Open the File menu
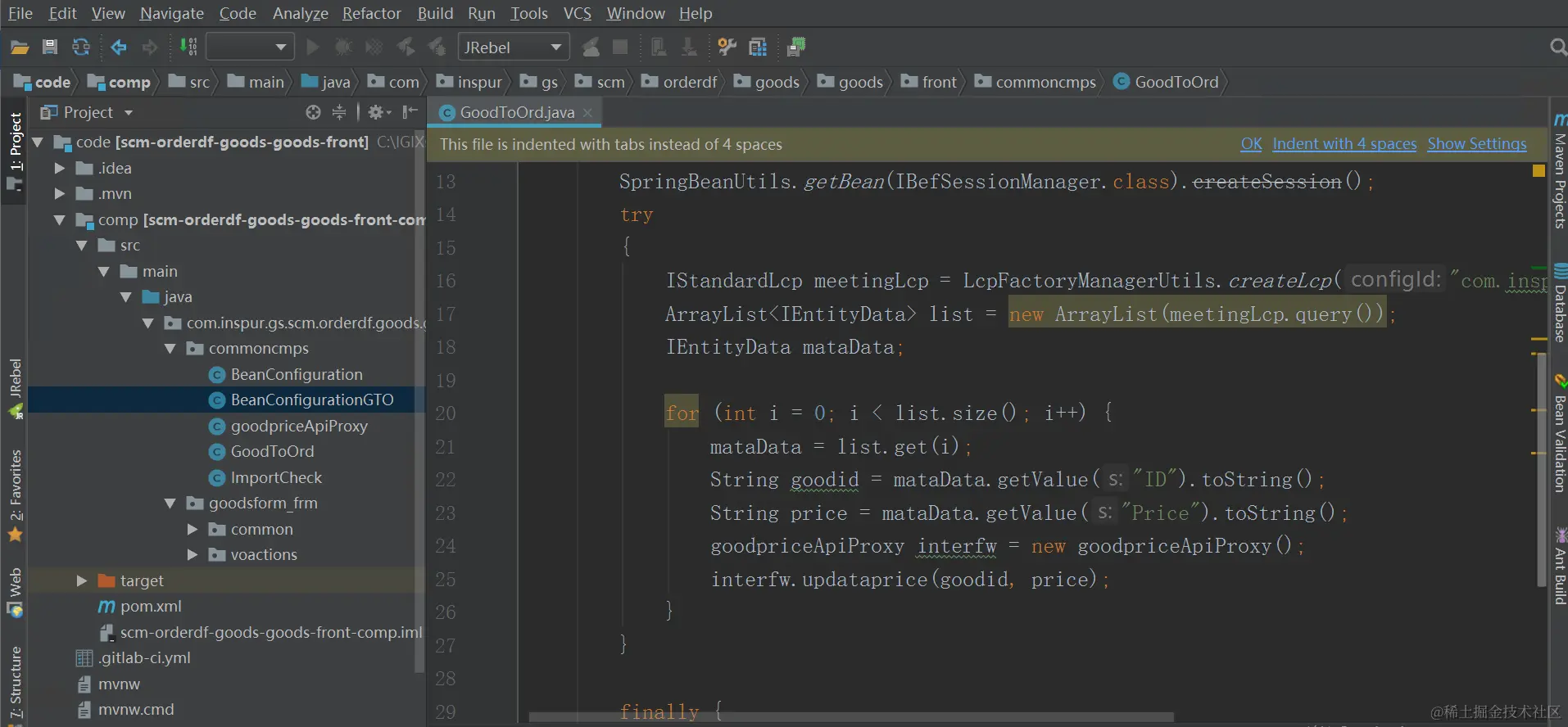This screenshot has width=1568, height=727. click(x=20, y=13)
